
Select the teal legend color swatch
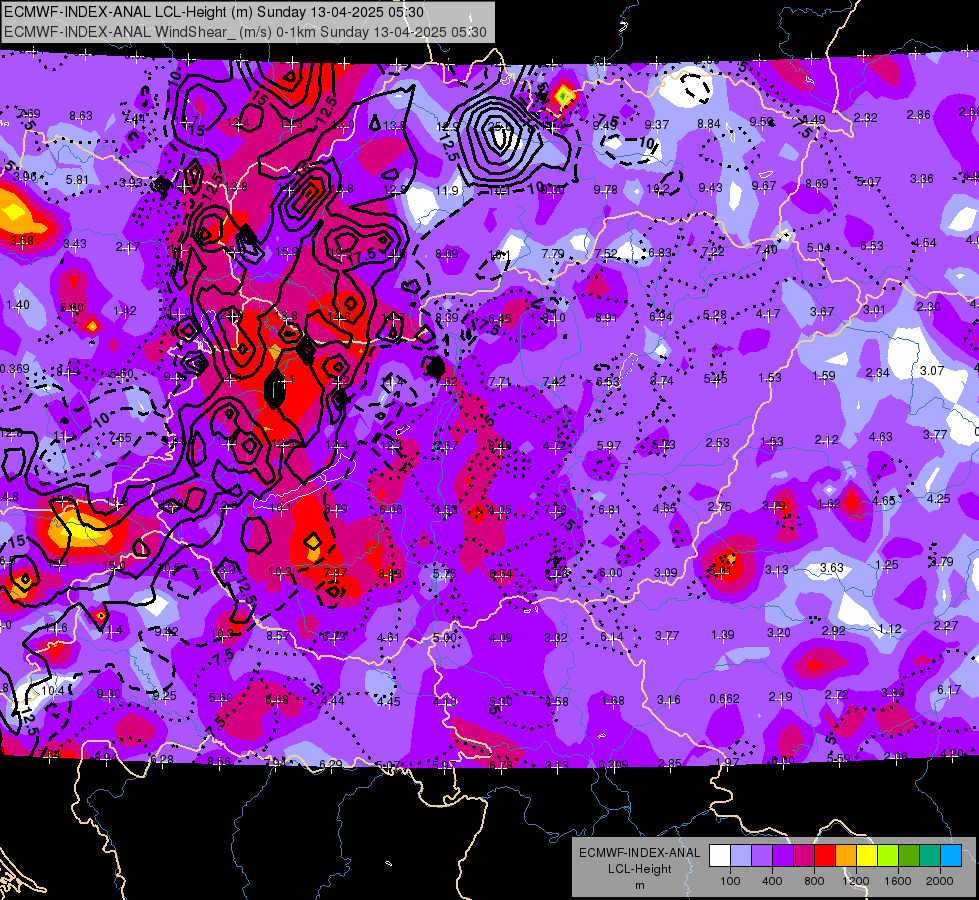(930, 856)
